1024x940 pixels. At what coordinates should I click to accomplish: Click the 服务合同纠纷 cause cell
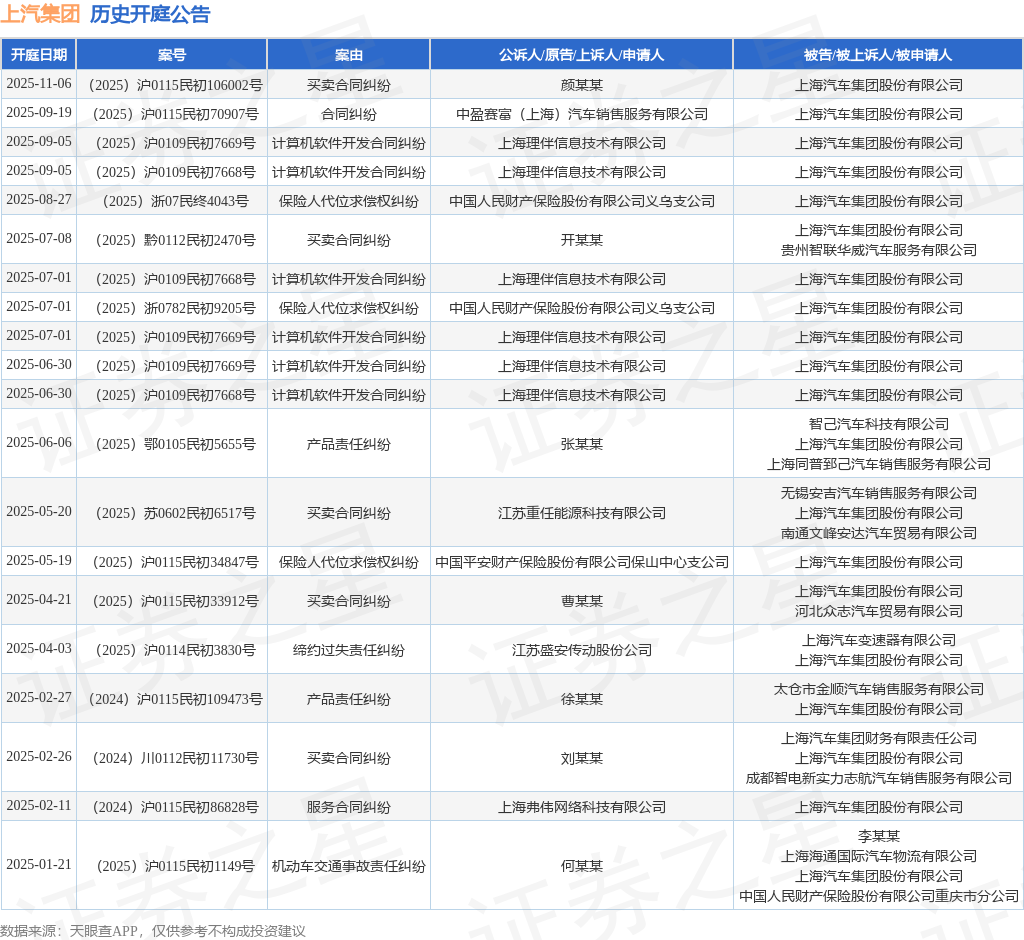[349, 807]
